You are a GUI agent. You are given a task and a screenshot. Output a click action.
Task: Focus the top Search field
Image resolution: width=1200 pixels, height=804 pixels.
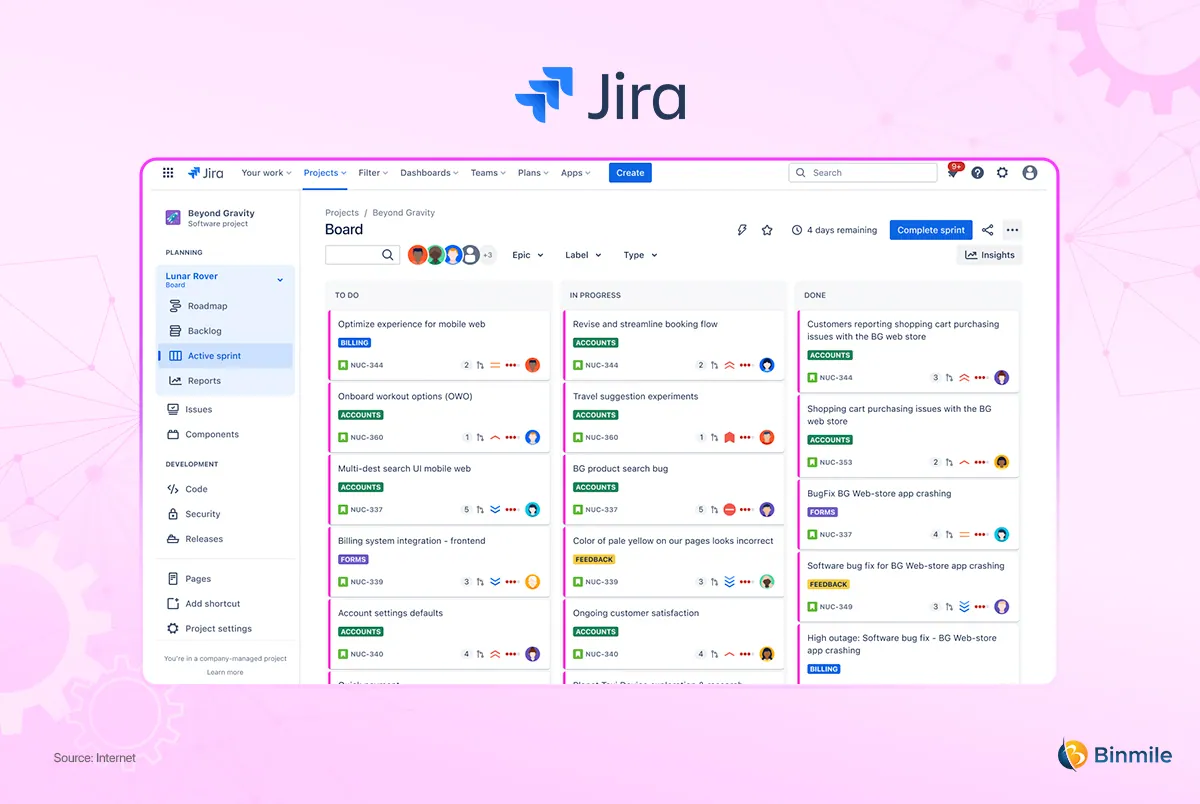point(863,173)
